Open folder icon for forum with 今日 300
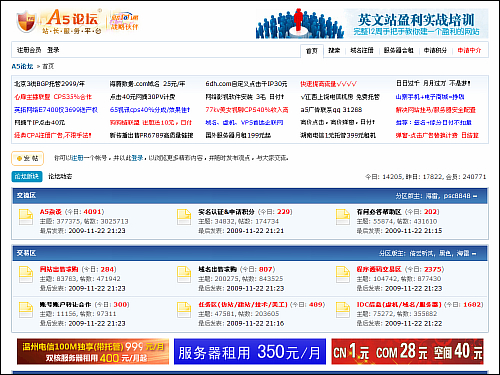The width and height of the screenshot is (500, 375). tap(26, 310)
